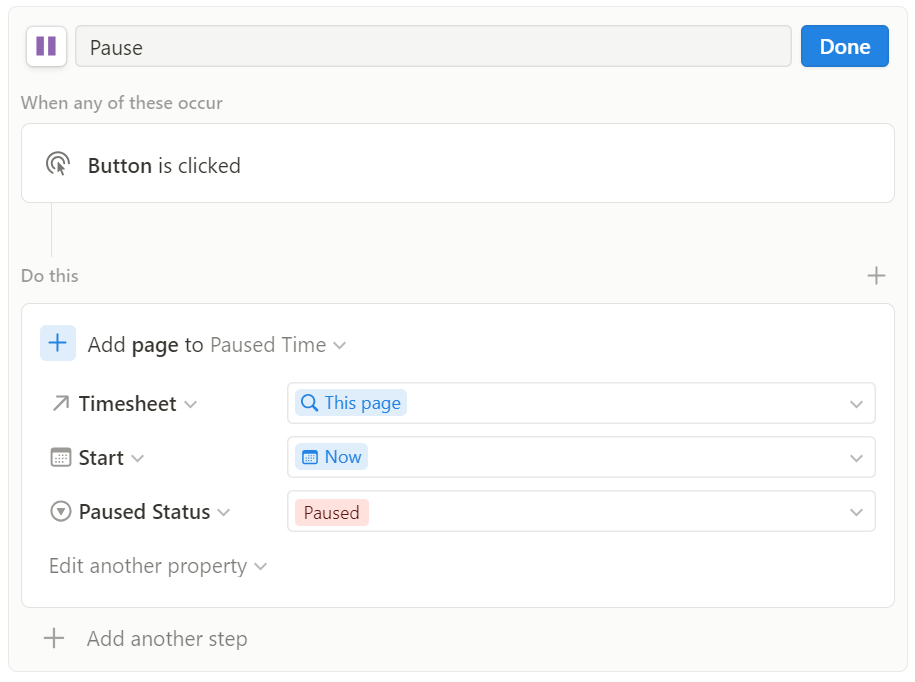Click the Paused Status select icon

click(61, 512)
